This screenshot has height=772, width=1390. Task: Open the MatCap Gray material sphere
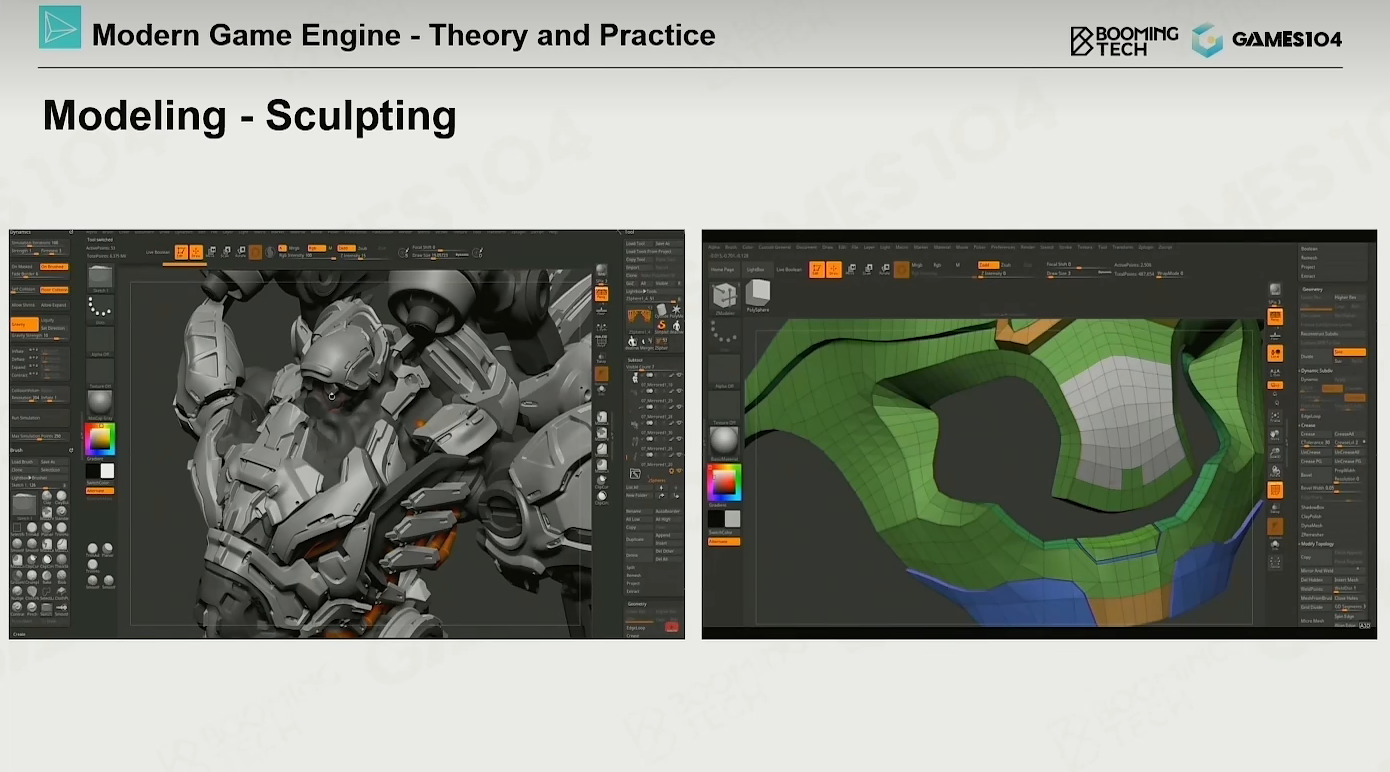pyautogui.click(x=100, y=402)
